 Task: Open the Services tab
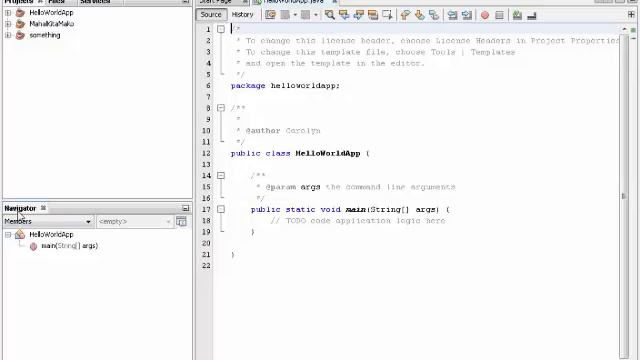(x=95, y=2)
